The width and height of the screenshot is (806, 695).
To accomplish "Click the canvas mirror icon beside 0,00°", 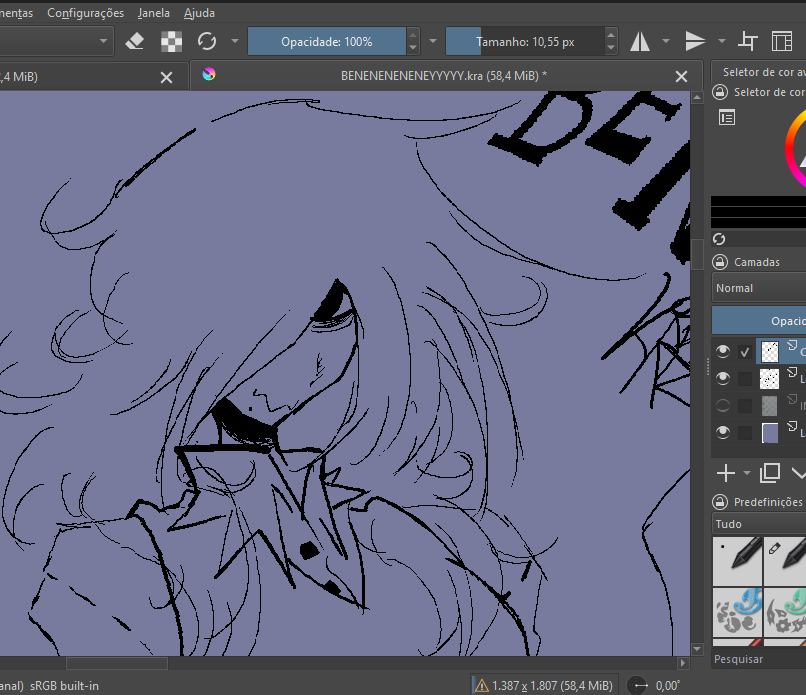I will [638, 685].
